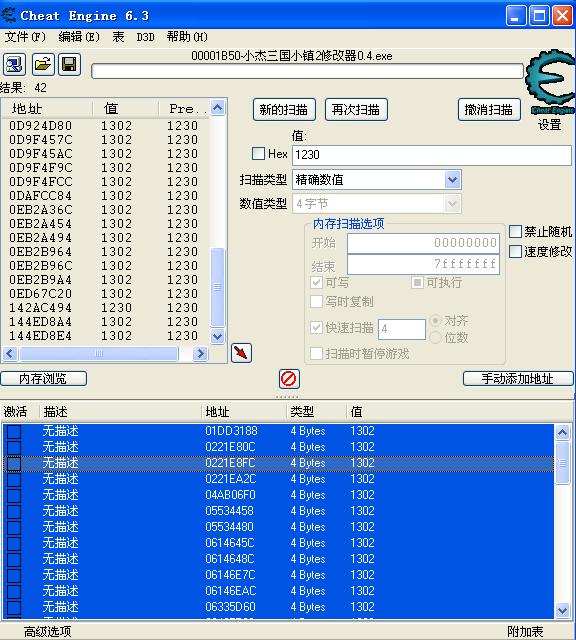Open the 数值类型 dropdown
576x640 pixels.
point(452,204)
